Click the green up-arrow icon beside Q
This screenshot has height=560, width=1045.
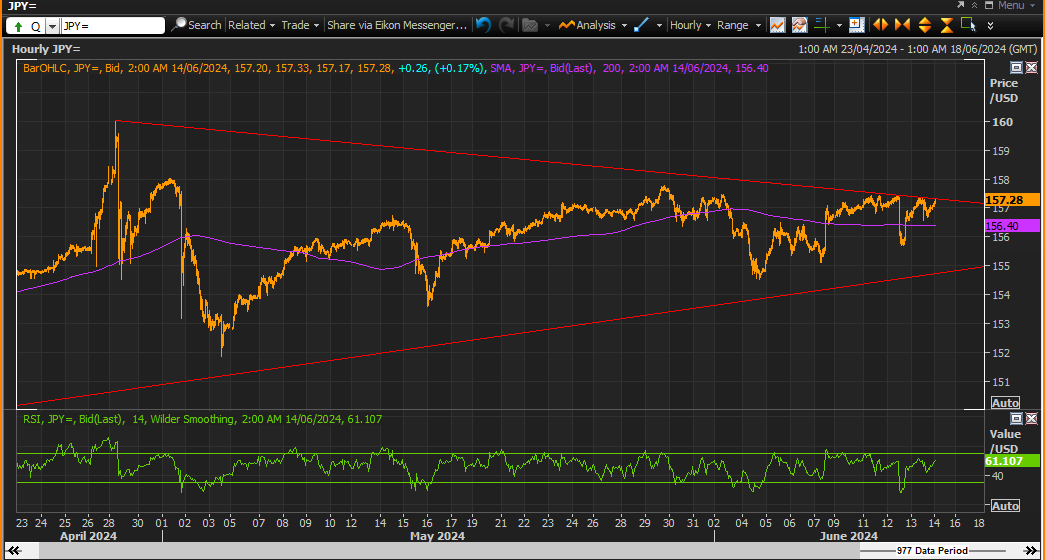[x=18, y=26]
